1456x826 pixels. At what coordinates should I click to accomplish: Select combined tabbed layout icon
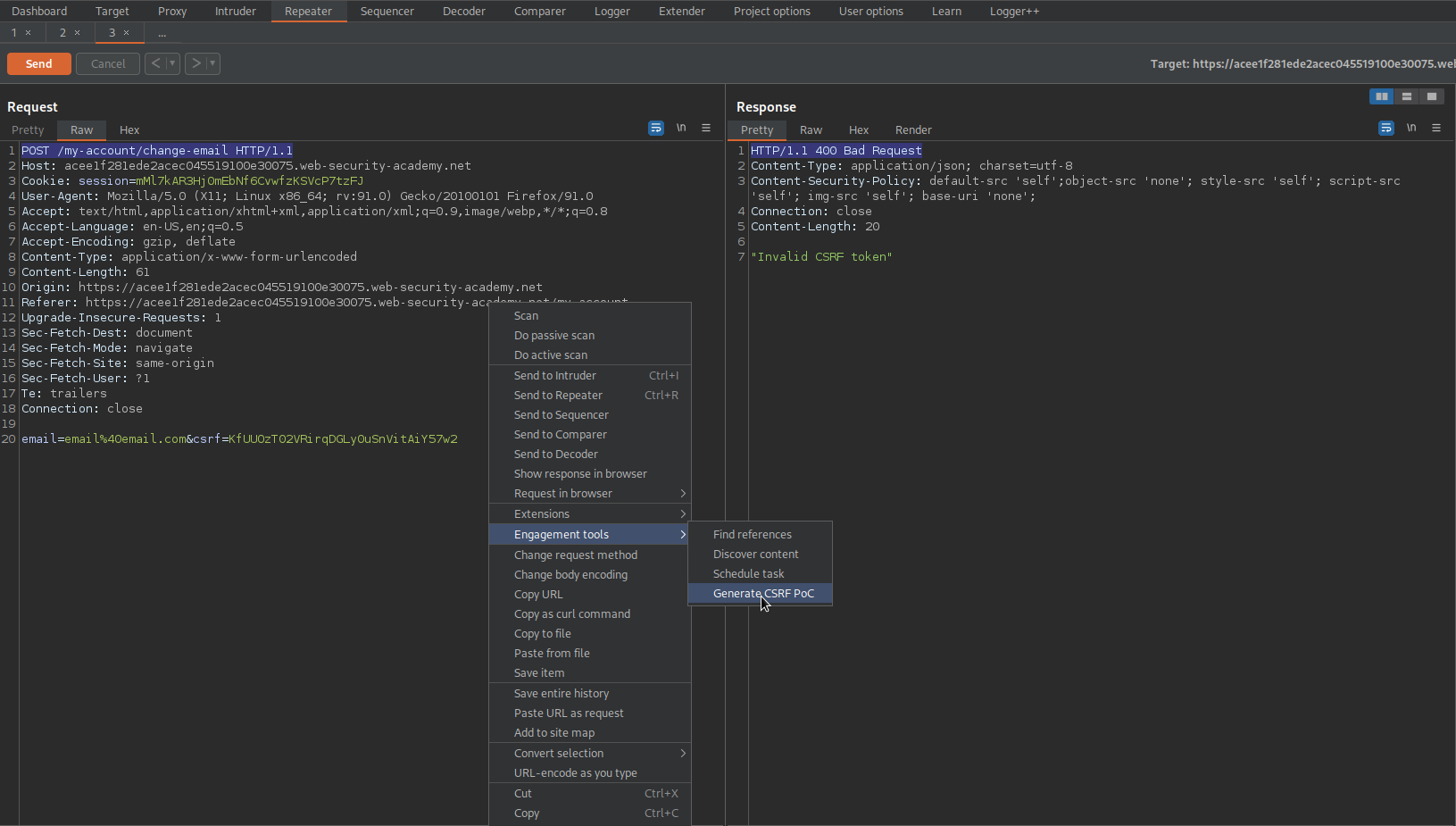coord(1432,96)
